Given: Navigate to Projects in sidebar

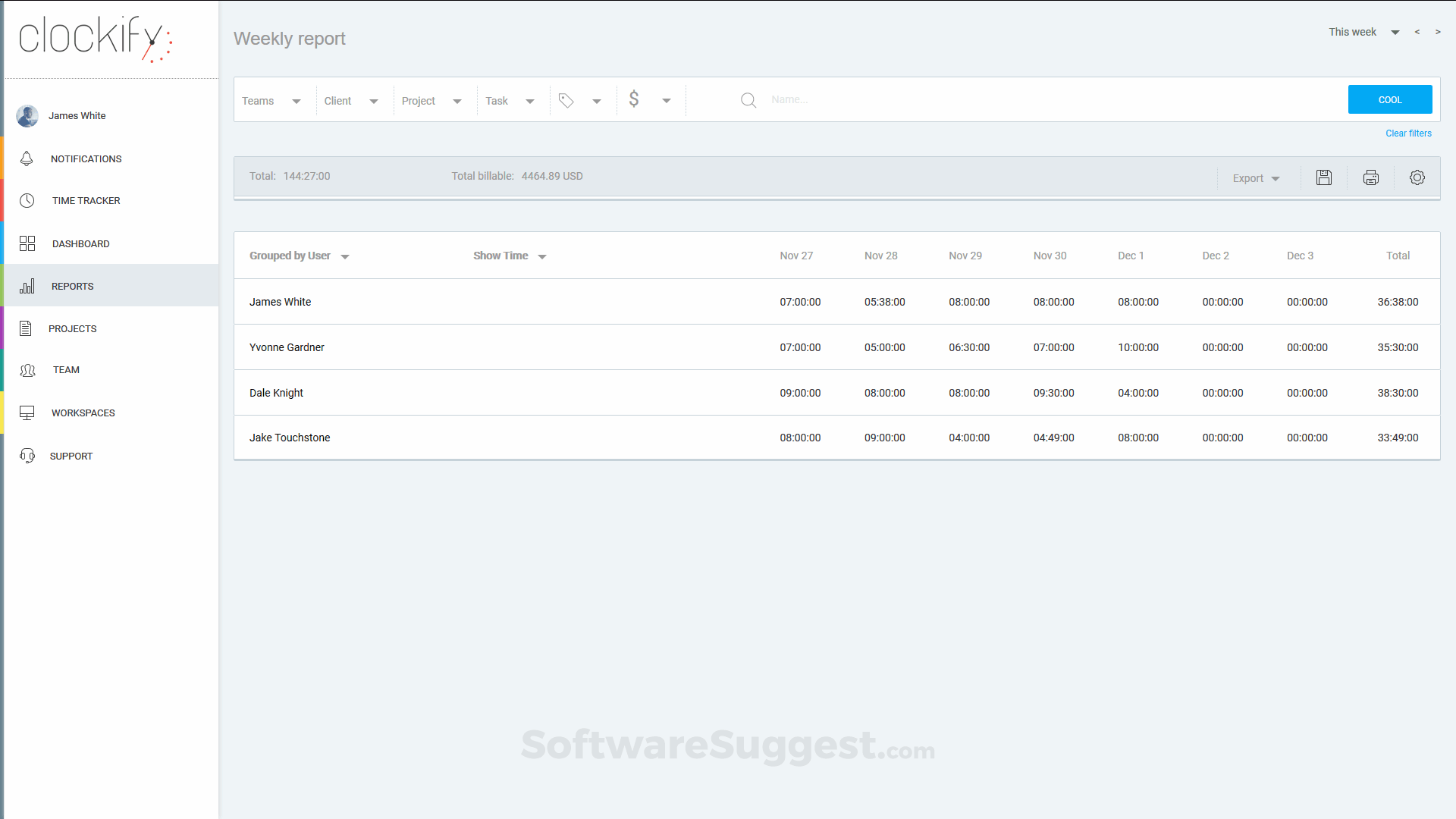Looking at the screenshot, I should 72,329.
